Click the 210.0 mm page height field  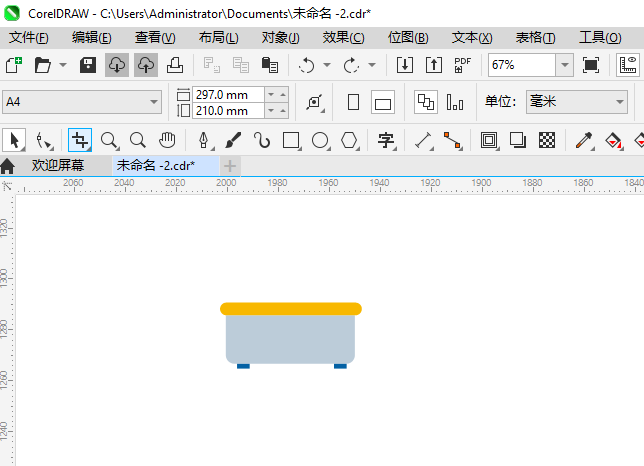(228, 110)
